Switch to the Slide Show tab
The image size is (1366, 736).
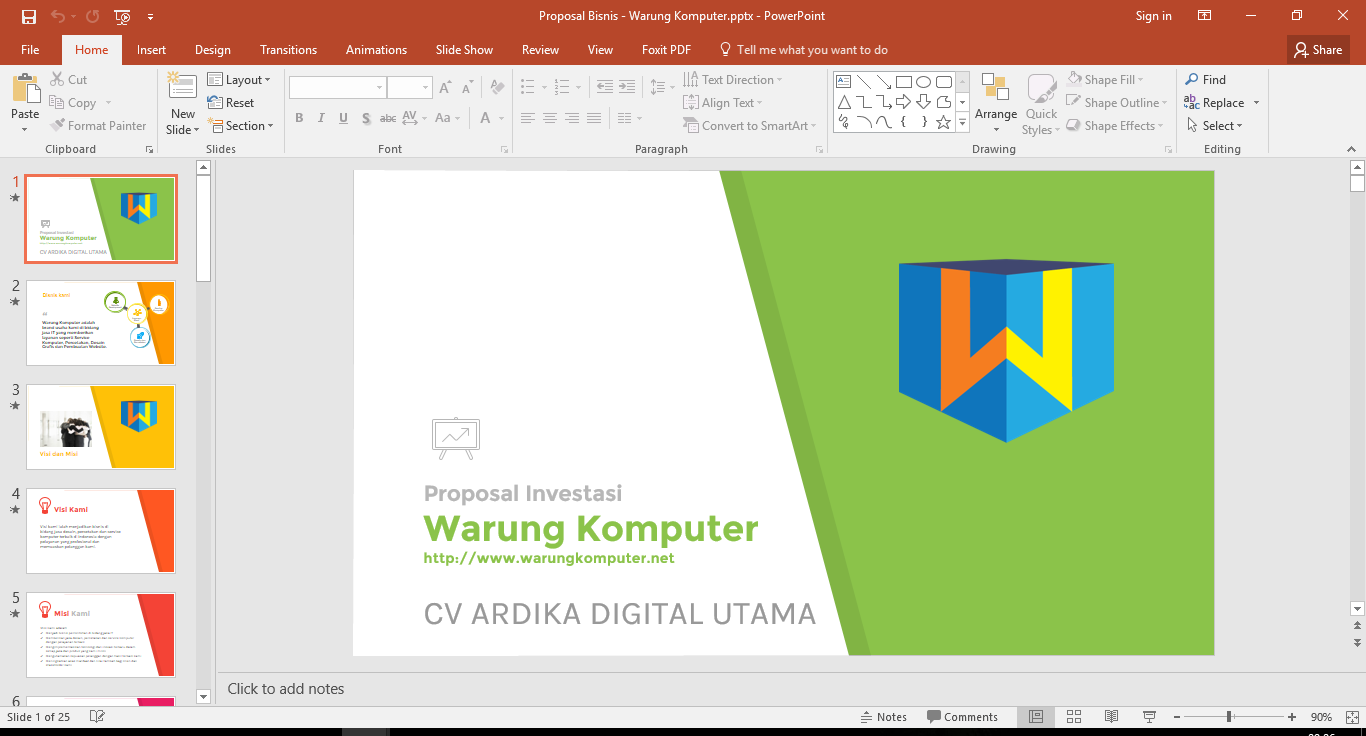(464, 50)
